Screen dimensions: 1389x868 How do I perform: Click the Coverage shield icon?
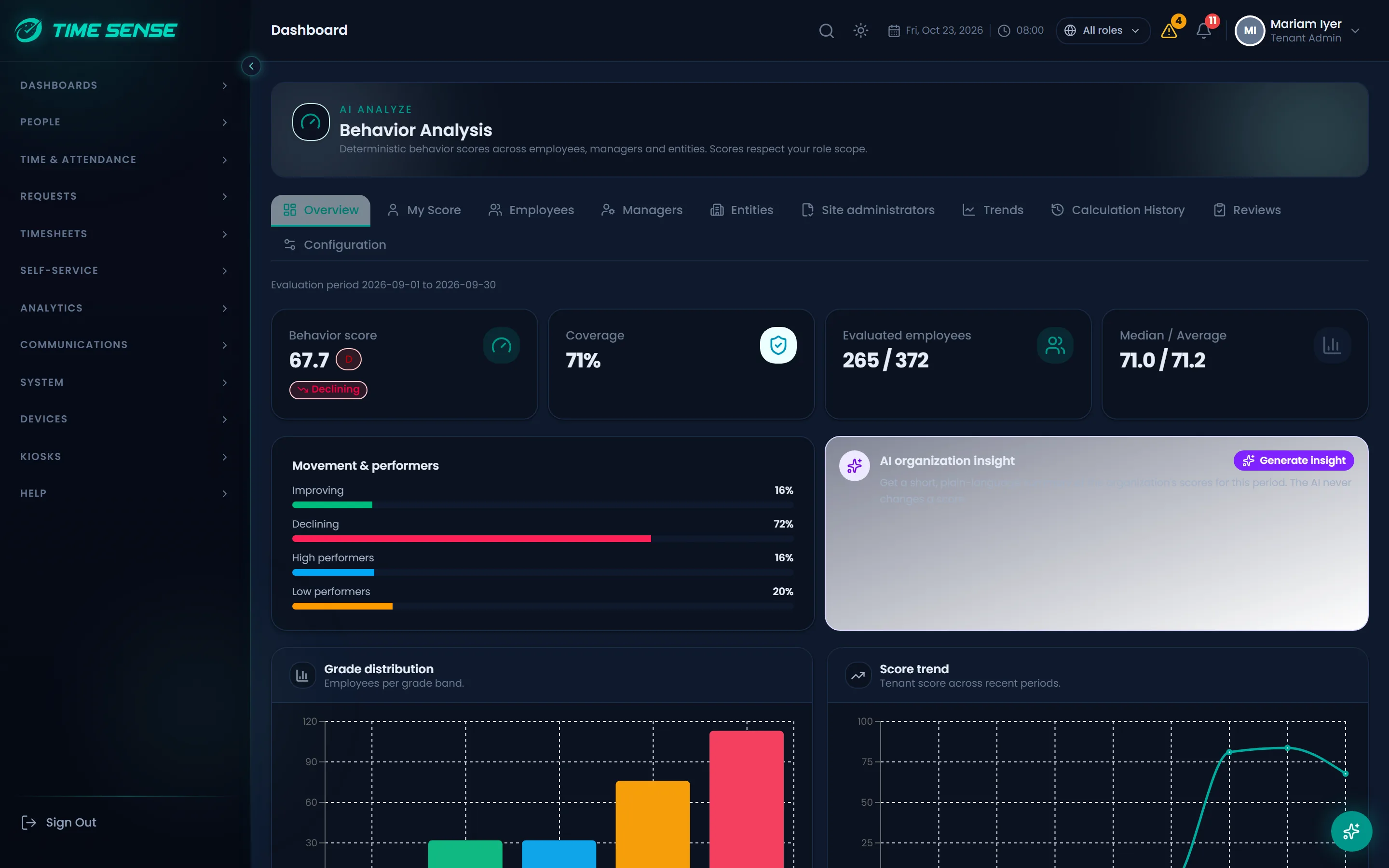[x=778, y=345]
